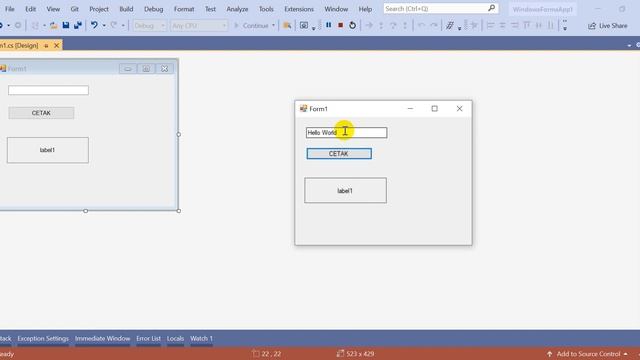Open the Git menu
Image resolution: width=640 pixels, height=360 pixels.
74,9
